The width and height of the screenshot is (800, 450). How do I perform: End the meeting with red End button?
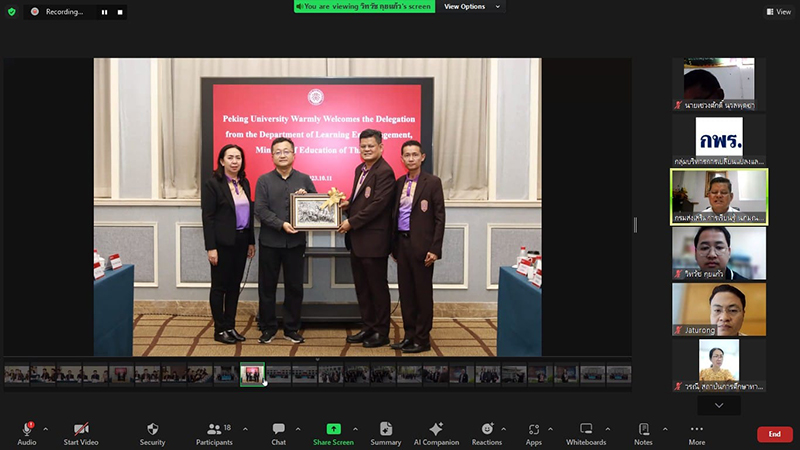pyautogui.click(x=774, y=434)
